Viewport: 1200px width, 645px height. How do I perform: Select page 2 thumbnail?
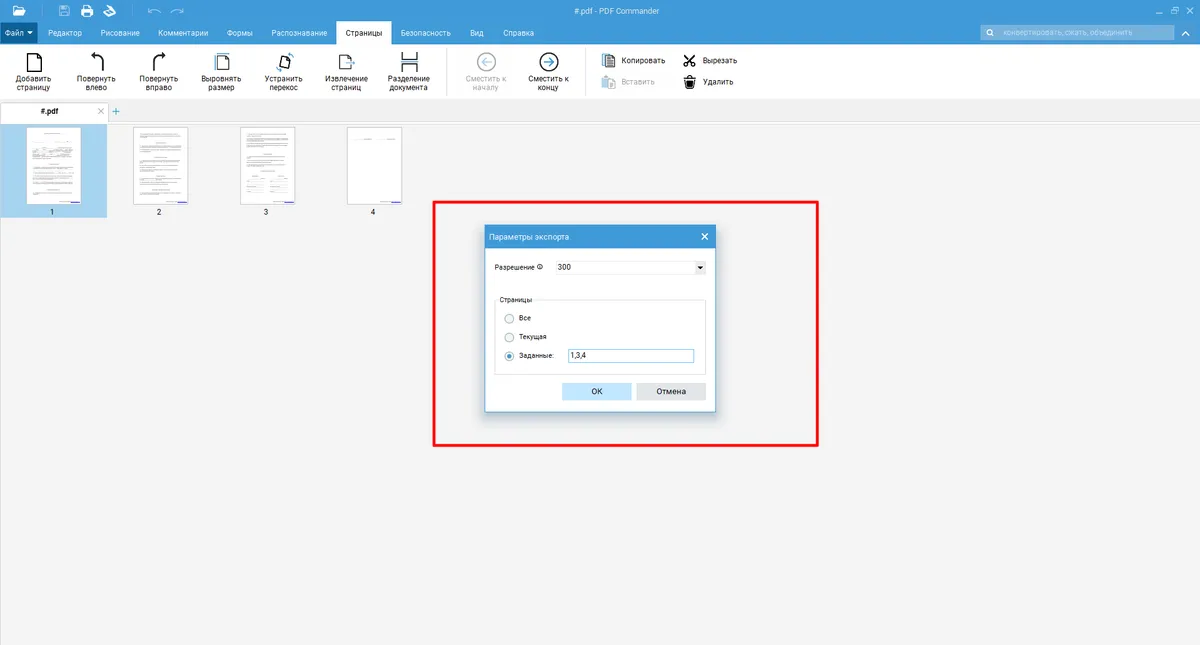(x=160, y=165)
